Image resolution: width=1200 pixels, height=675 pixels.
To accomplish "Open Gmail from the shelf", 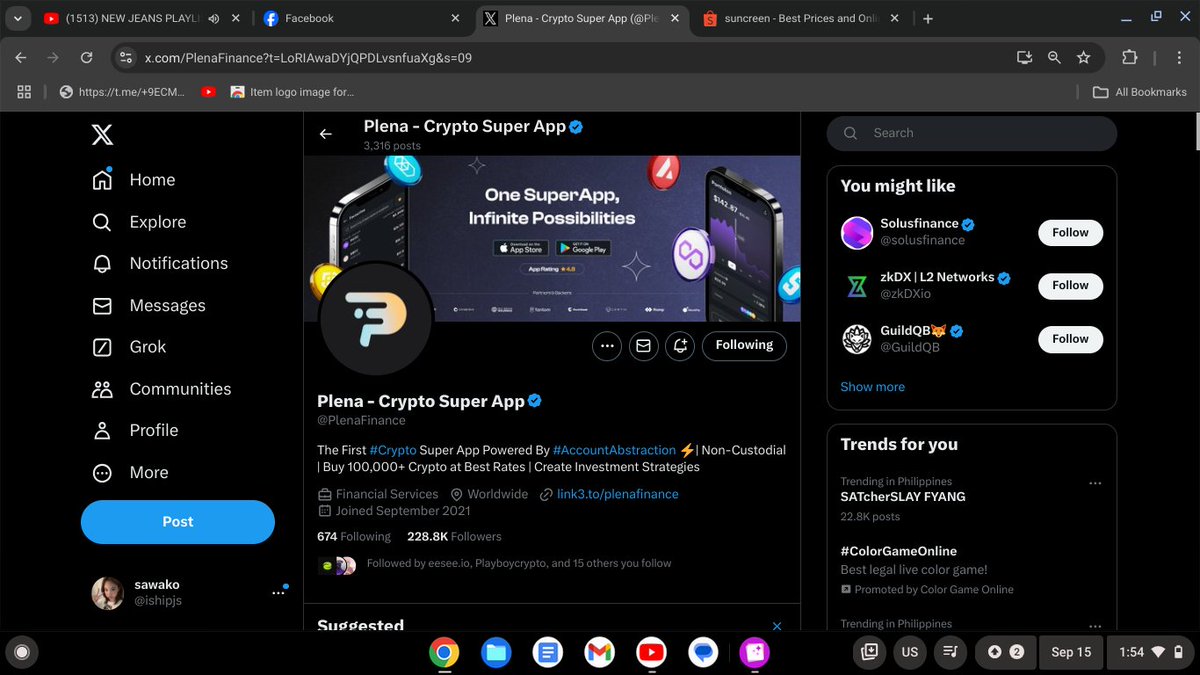I will 599,653.
